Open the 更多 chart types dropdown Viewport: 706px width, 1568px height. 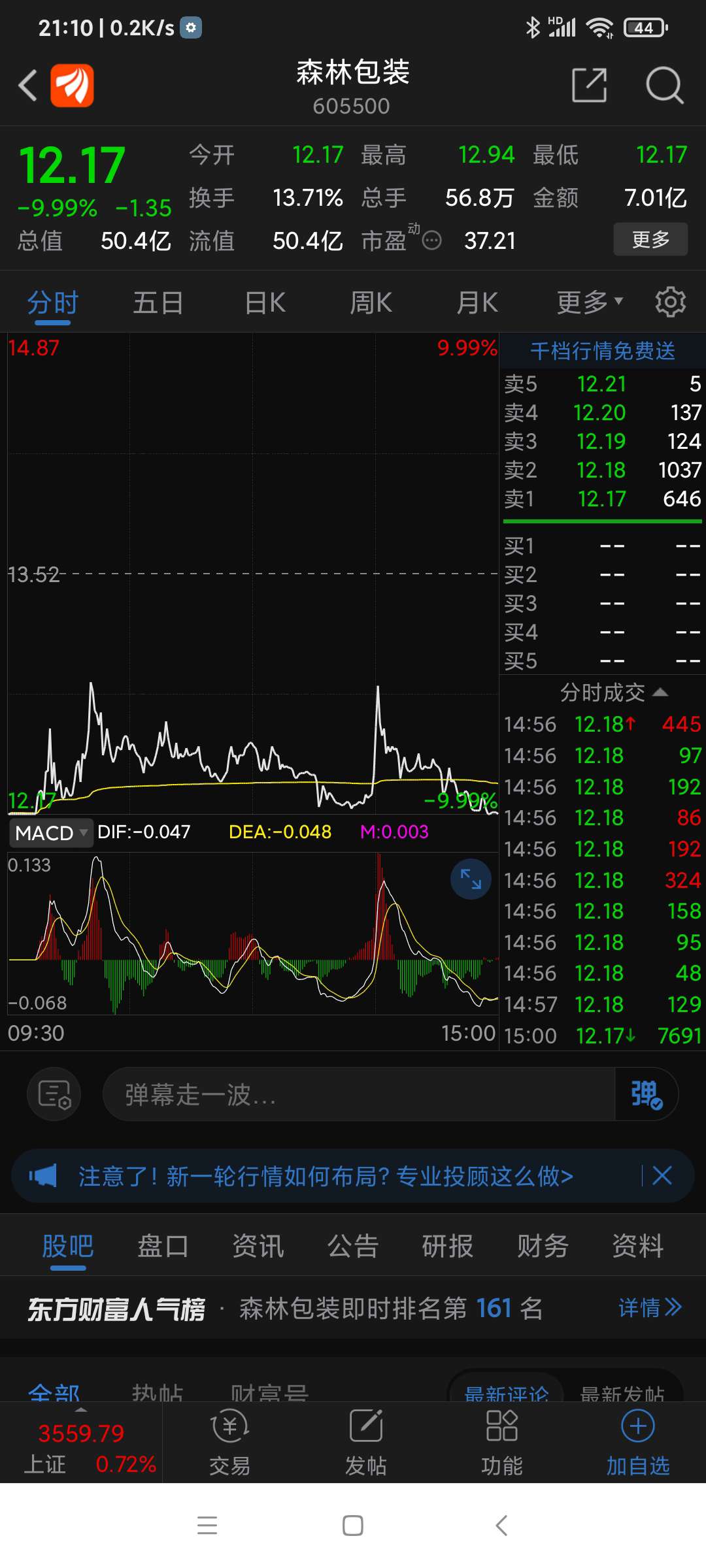click(590, 302)
